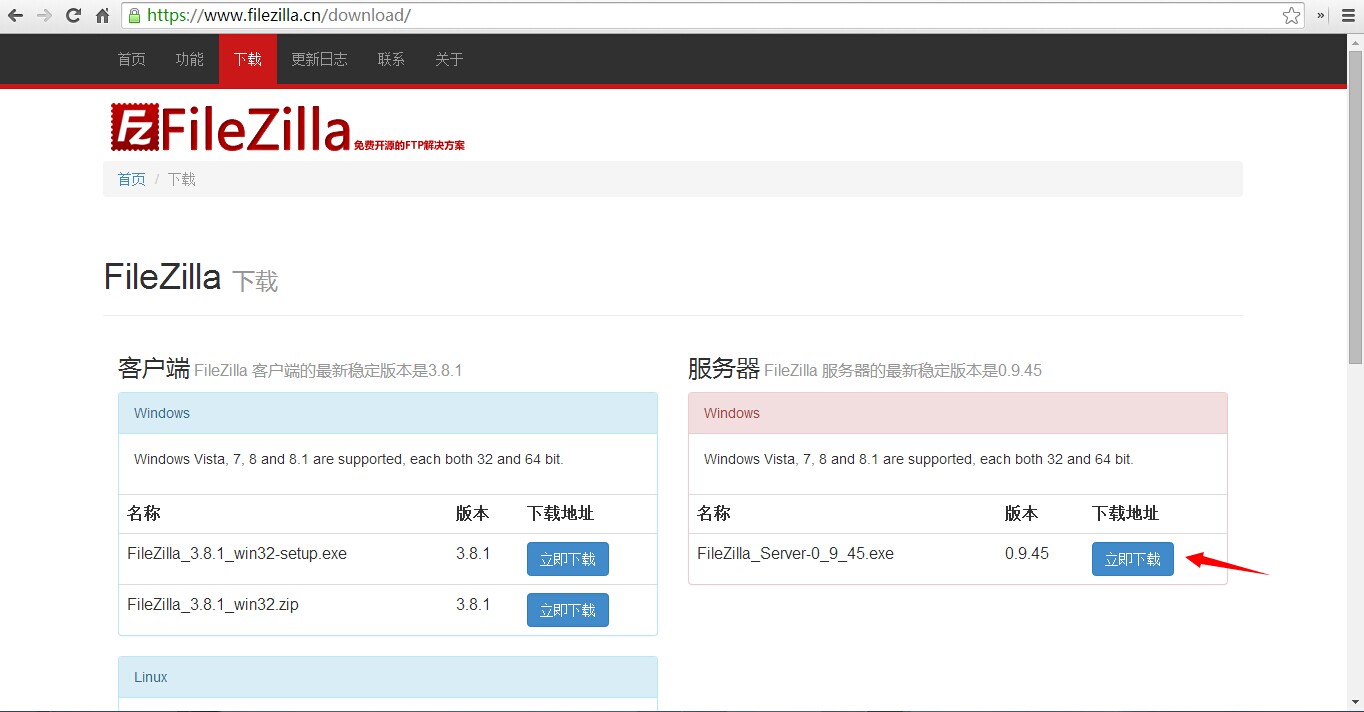This screenshot has width=1364, height=712.
Task: Bookmark this page with star icon
Action: coord(1291,15)
